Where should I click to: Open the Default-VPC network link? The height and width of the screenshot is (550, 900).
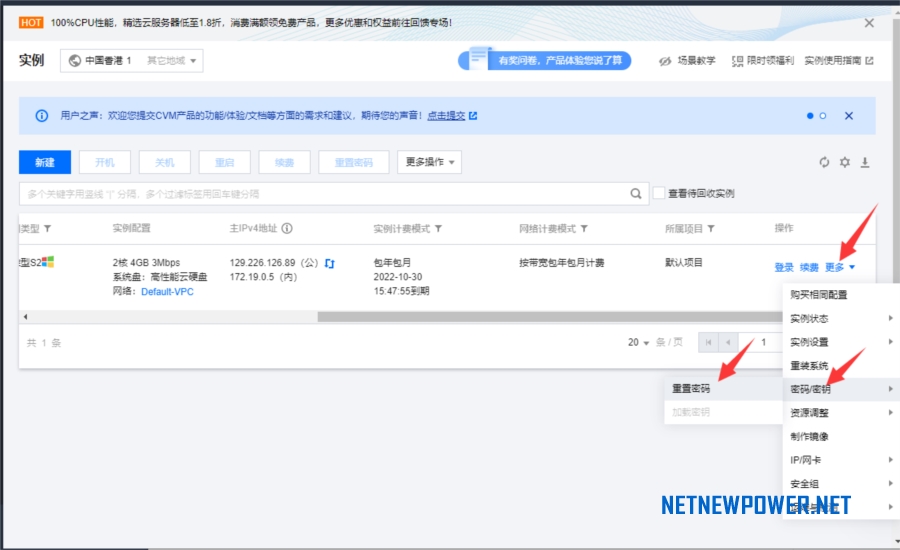click(167, 292)
